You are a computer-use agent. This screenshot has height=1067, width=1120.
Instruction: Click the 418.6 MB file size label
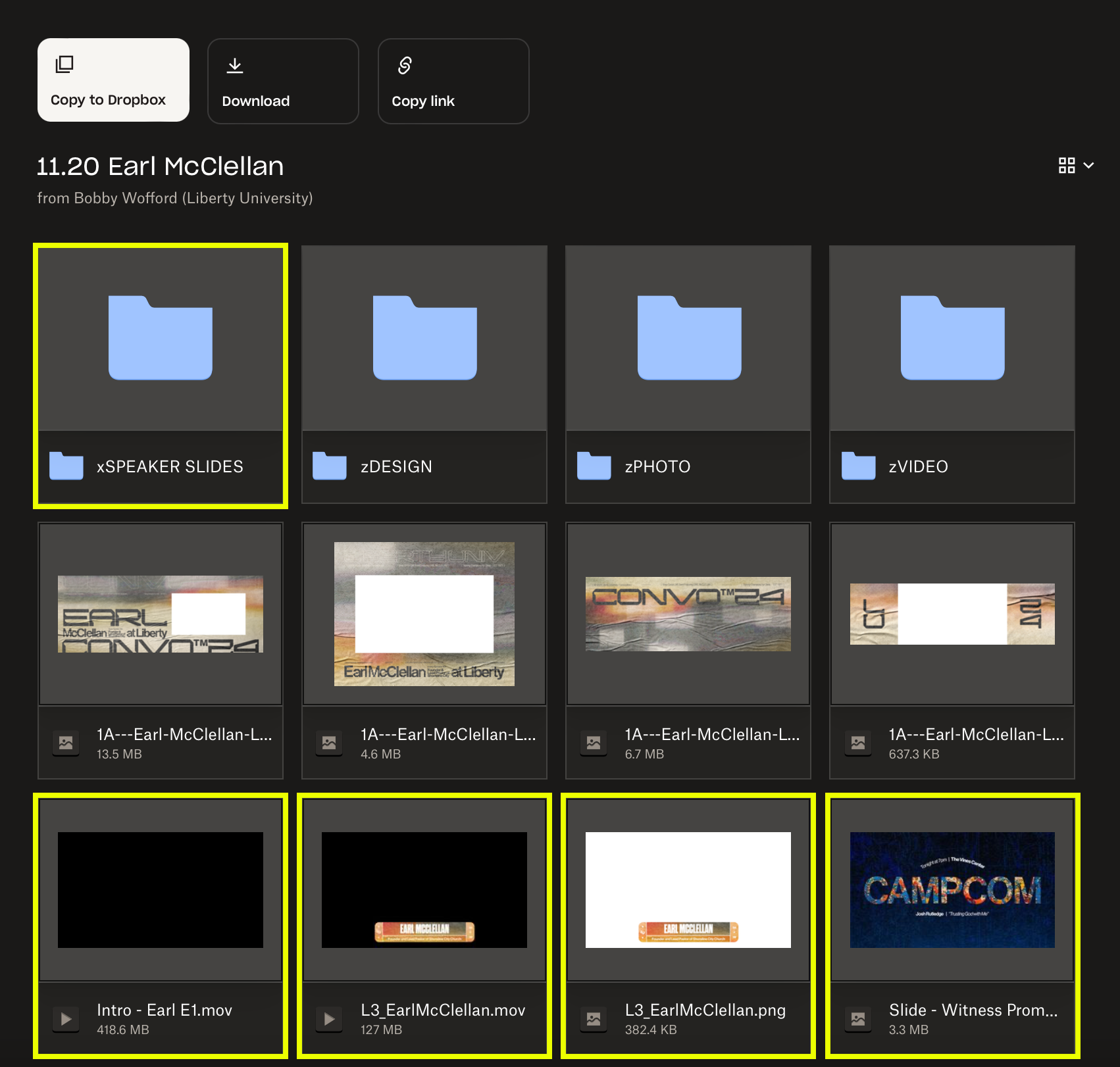123,1030
